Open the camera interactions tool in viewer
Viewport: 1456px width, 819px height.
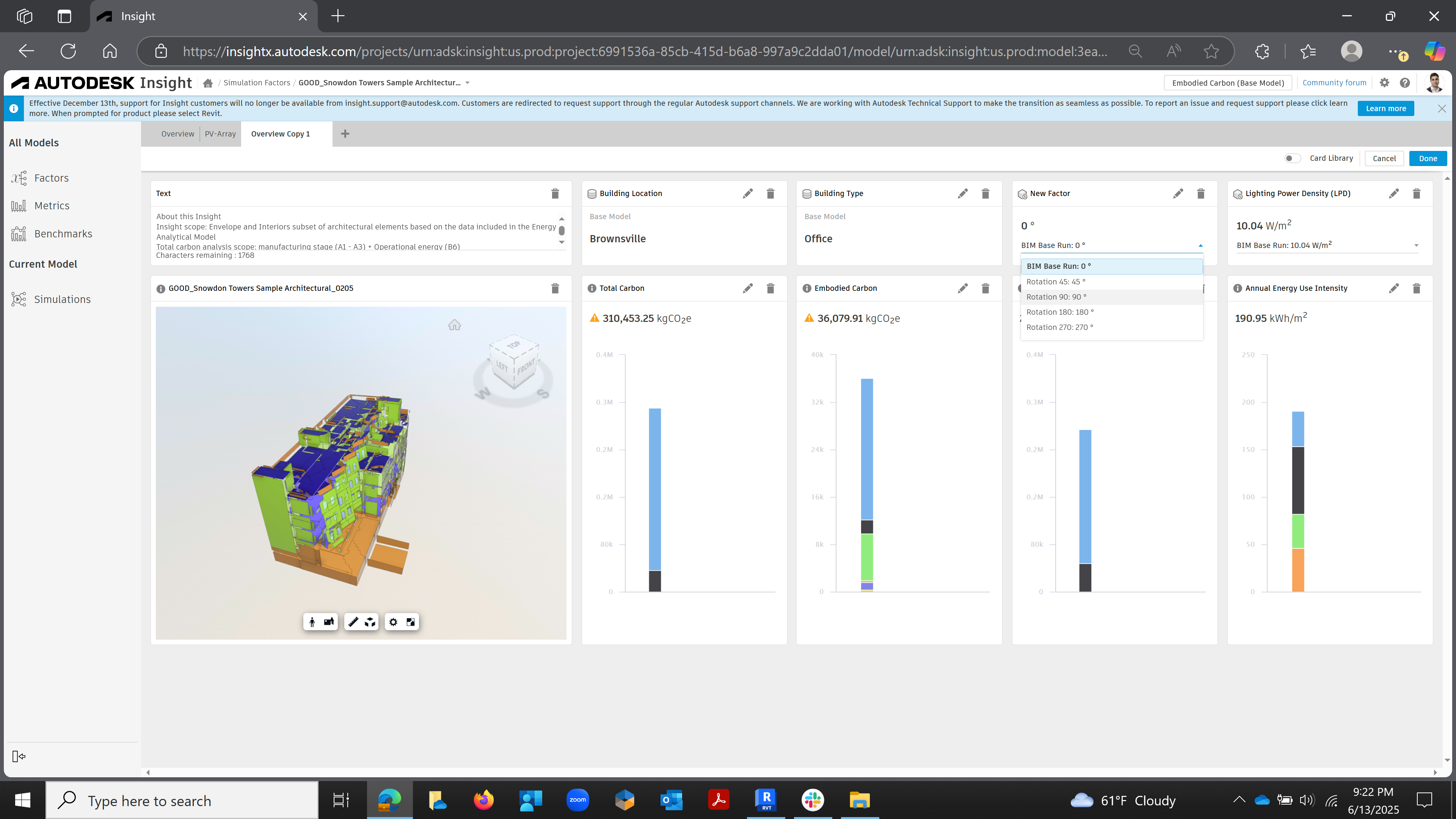(329, 622)
